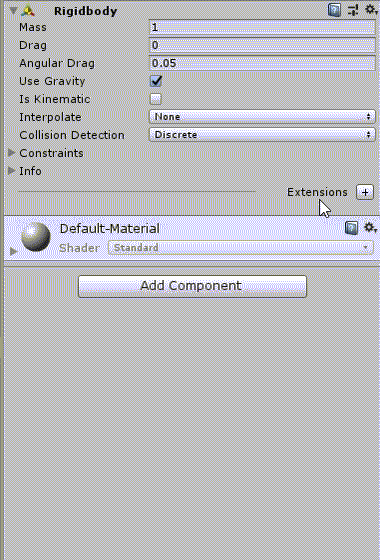Collapse the Rigidbody component foldout arrow
380x560 pixels.
14,11
